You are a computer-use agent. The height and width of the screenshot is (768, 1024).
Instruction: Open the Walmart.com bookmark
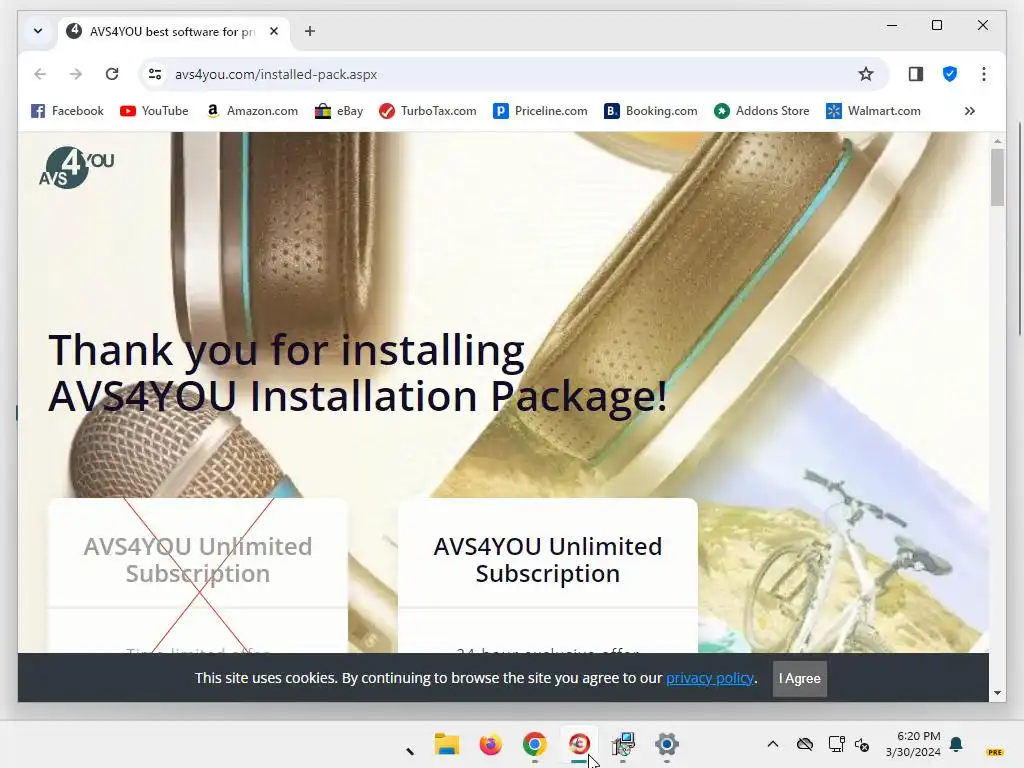pyautogui.click(x=874, y=111)
